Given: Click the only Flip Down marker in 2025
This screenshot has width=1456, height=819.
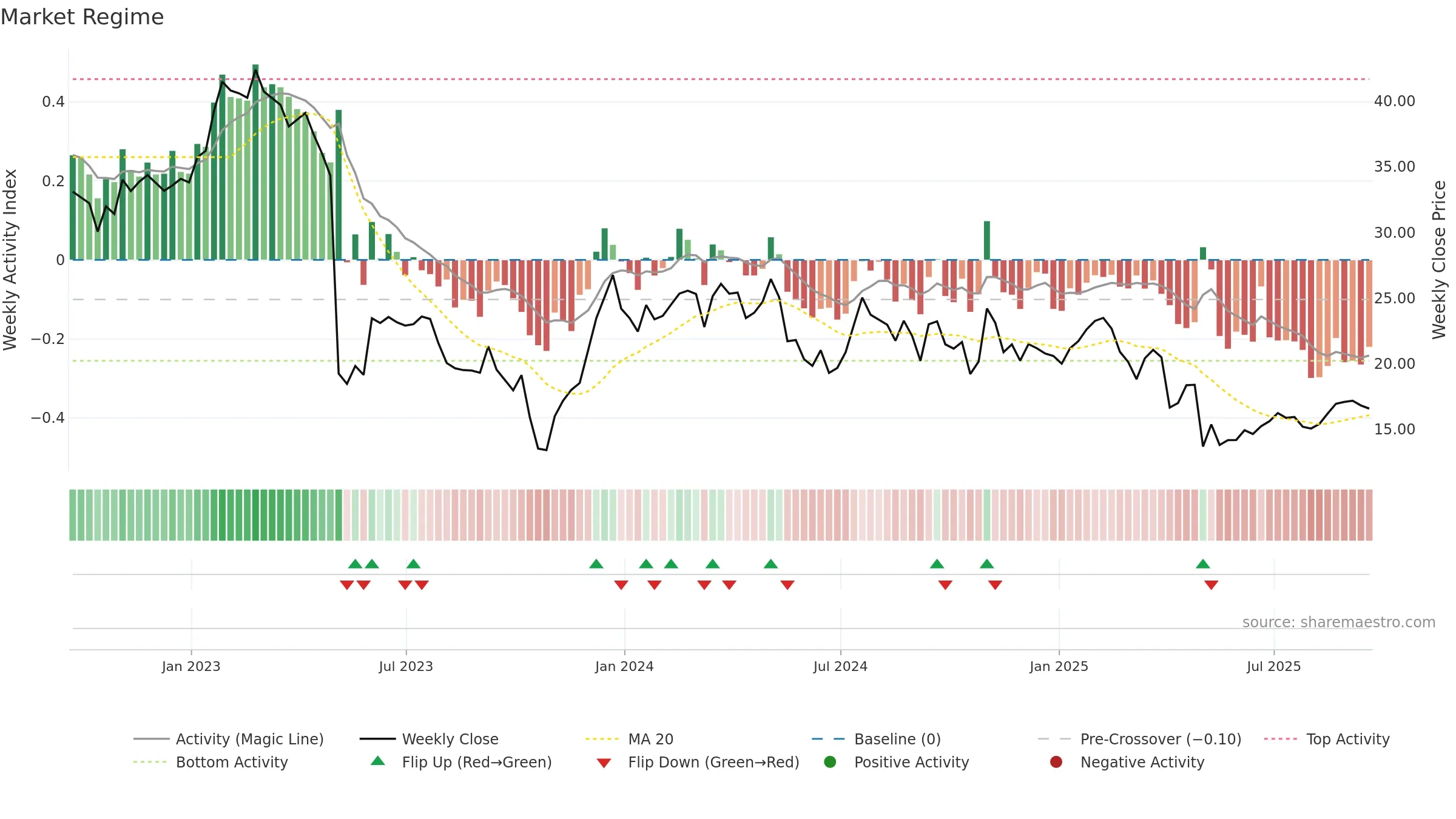Looking at the screenshot, I should pos(1212,585).
